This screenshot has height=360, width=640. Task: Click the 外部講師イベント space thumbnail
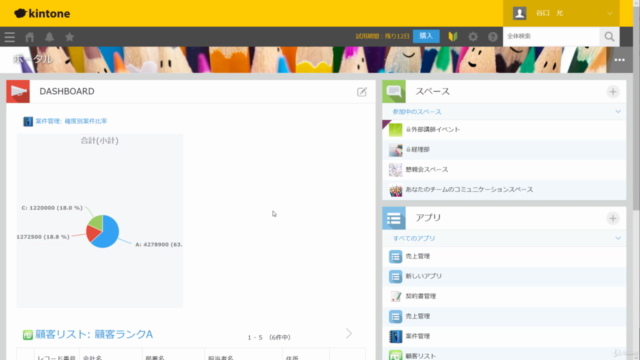click(x=395, y=130)
